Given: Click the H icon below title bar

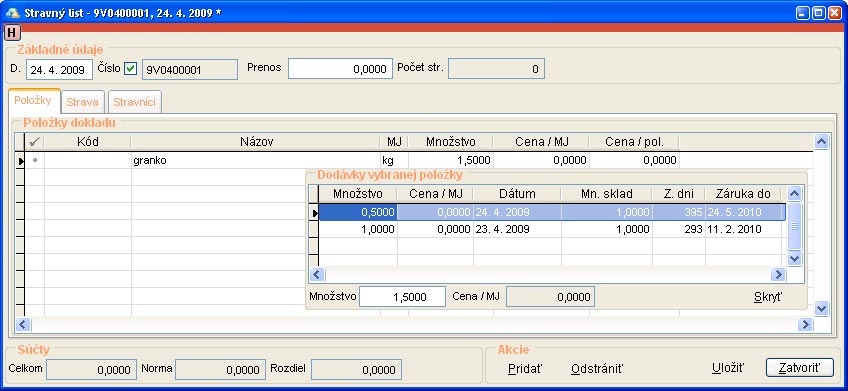Looking at the screenshot, I should pyautogui.click(x=11, y=33).
